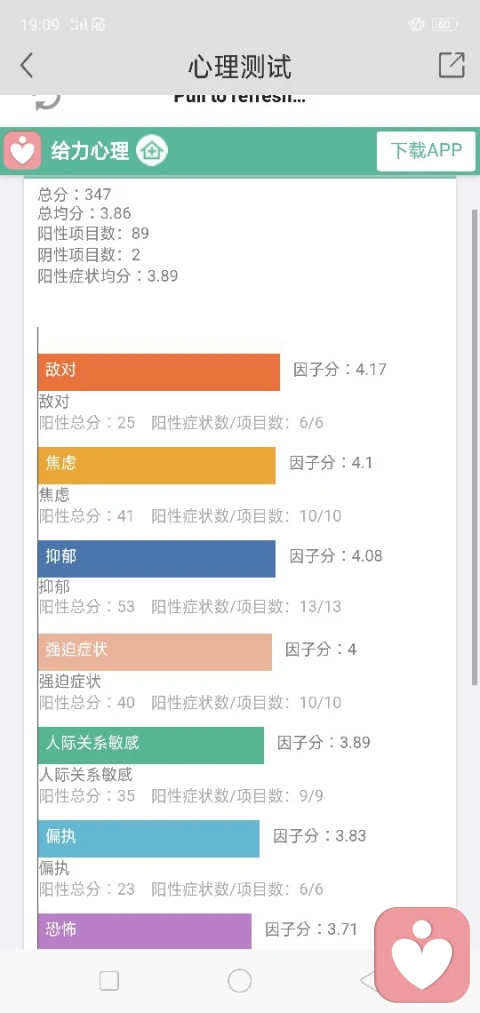Tap the Android recent apps square
The width and height of the screenshot is (480, 1013).
click(x=109, y=981)
